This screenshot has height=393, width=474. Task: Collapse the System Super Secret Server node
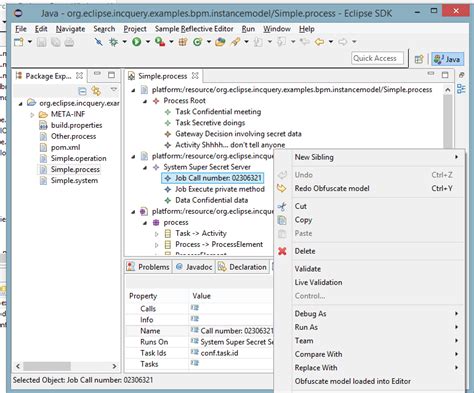point(145,168)
